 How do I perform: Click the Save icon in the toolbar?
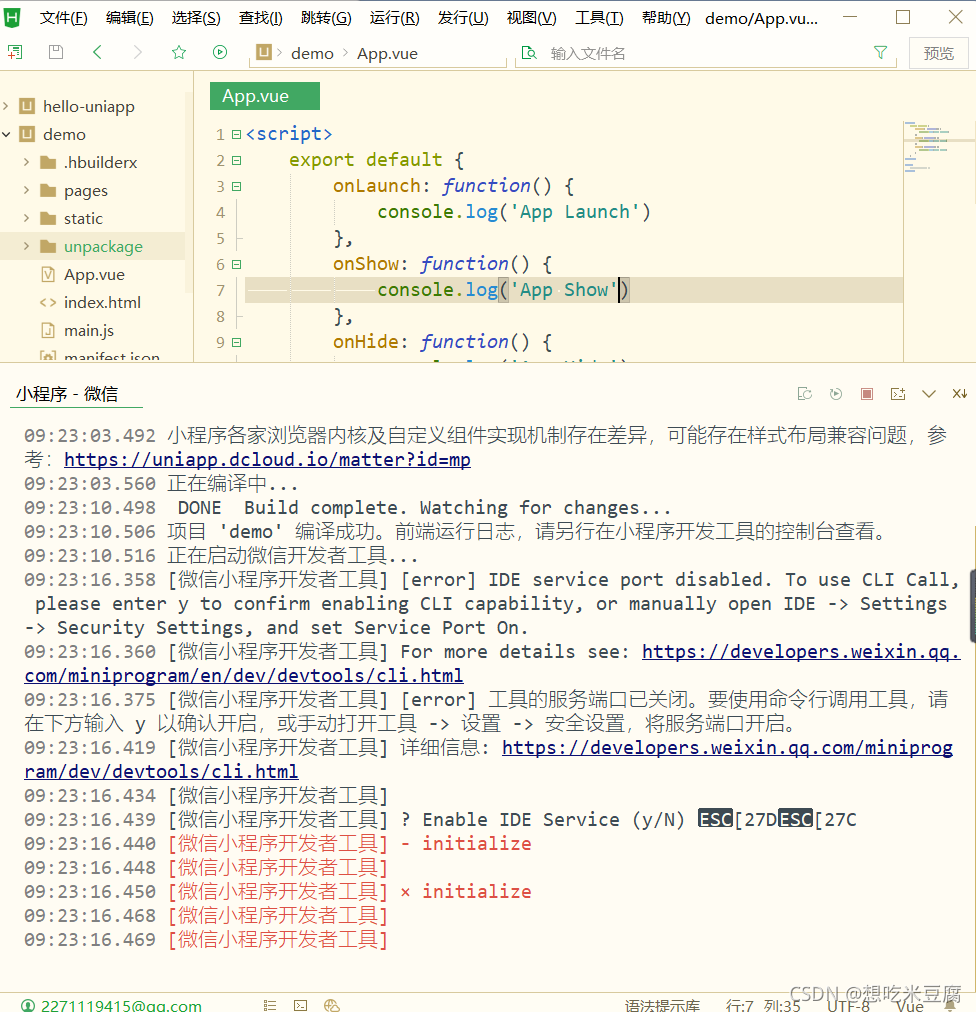55,52
